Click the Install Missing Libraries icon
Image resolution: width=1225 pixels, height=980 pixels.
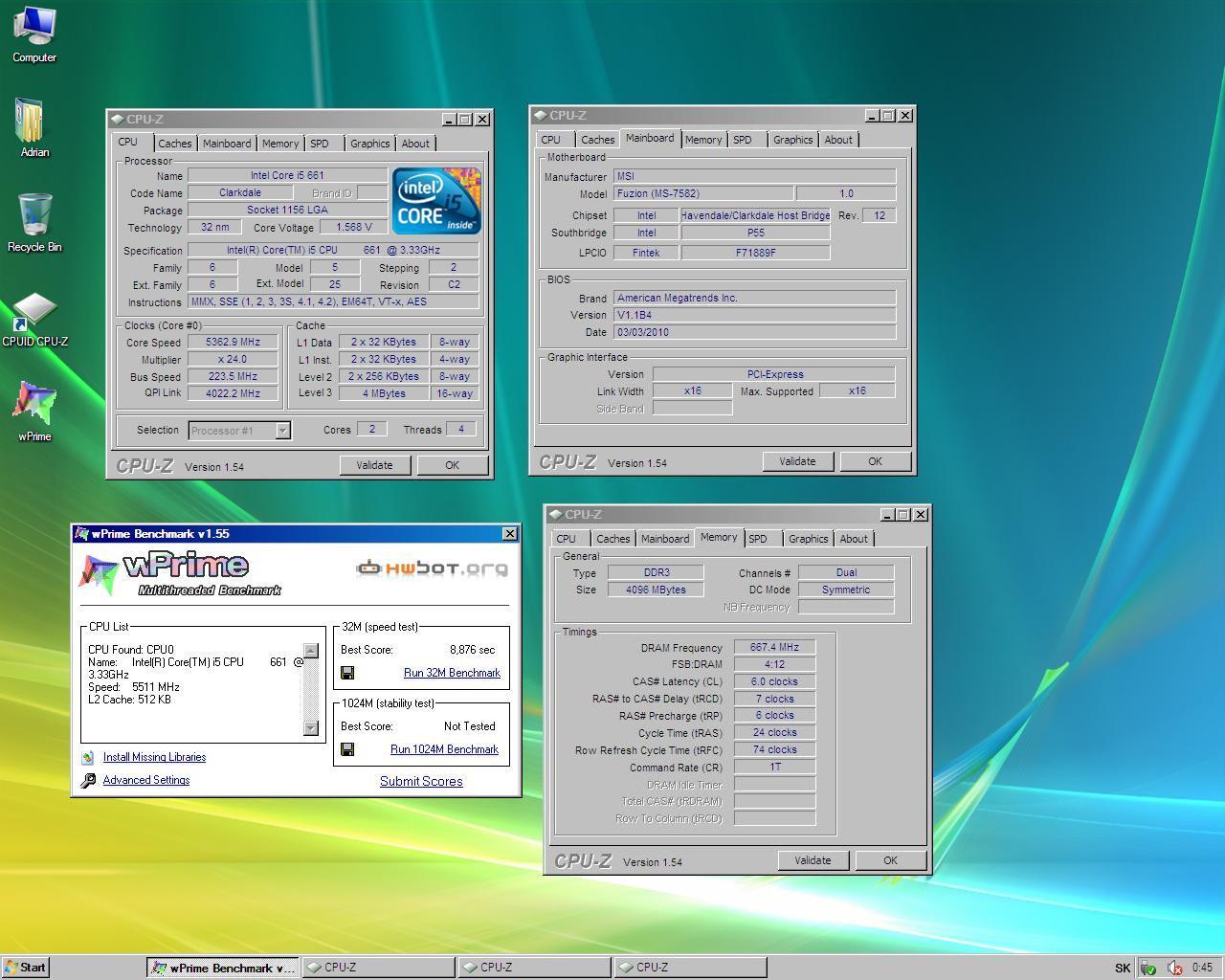point(88,757)
